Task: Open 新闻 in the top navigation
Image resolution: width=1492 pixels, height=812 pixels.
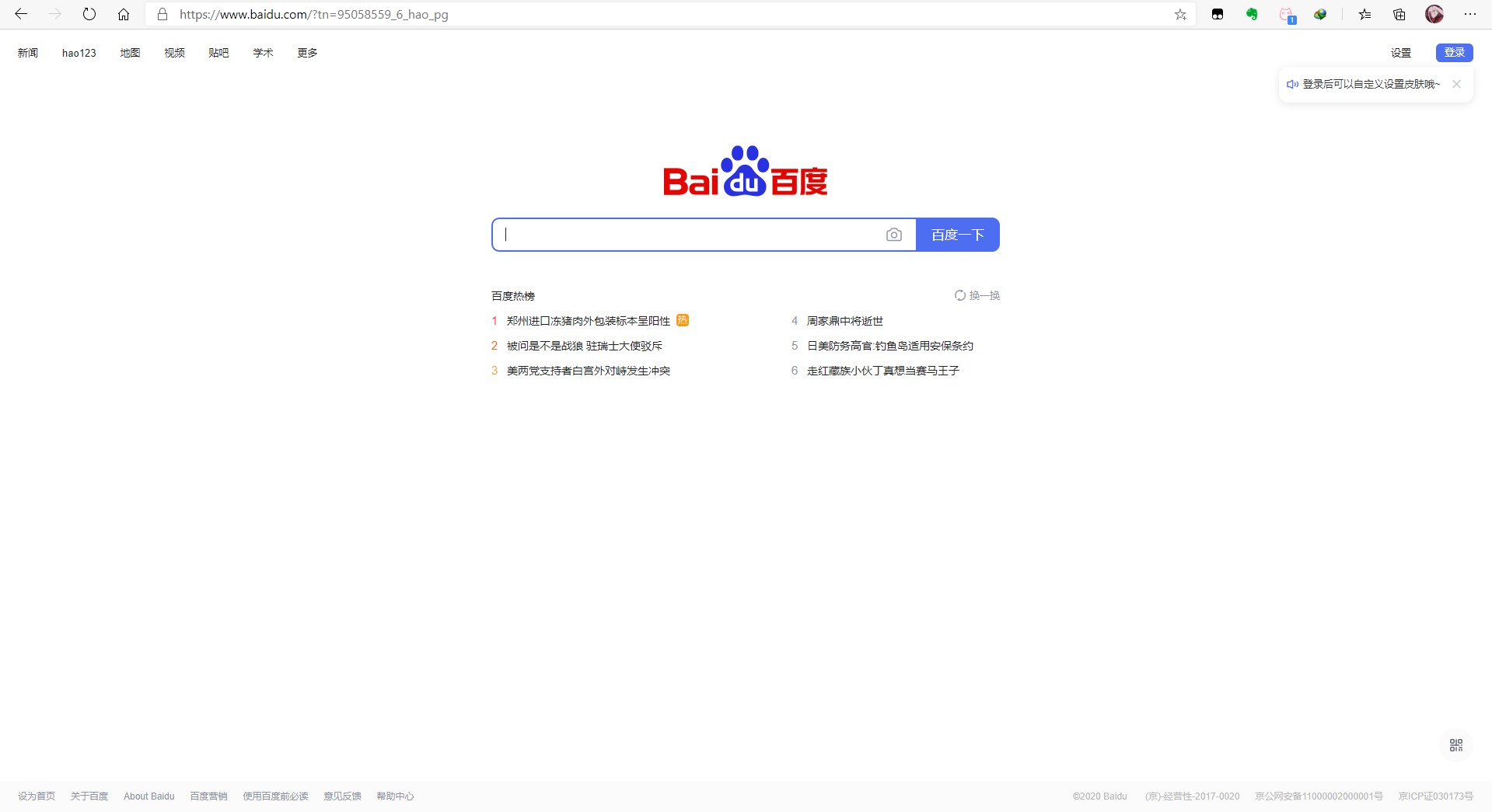Action: 28,53
